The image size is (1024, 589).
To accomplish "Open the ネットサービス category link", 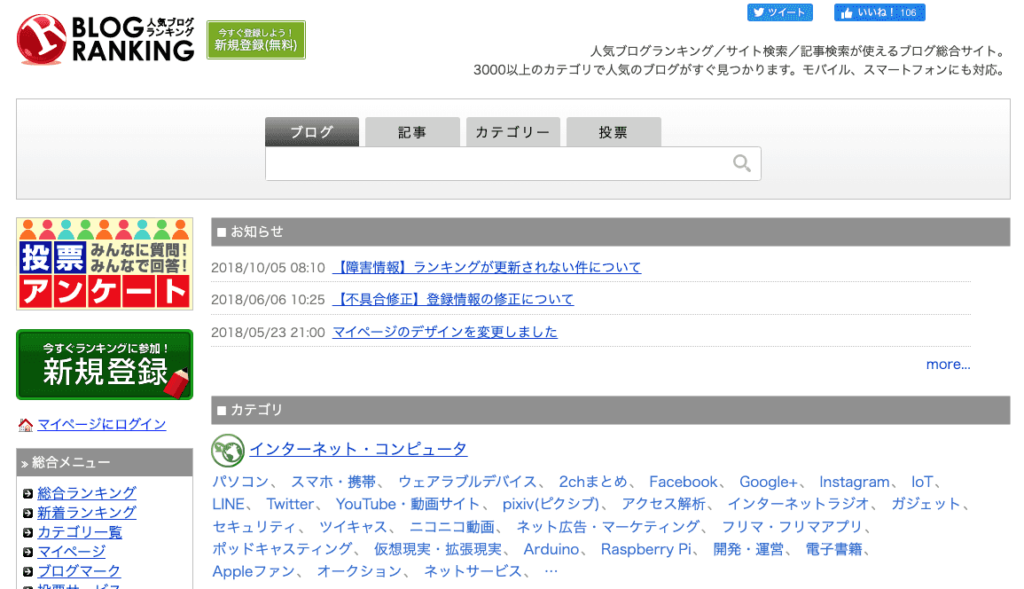I will tap(473, 571).
